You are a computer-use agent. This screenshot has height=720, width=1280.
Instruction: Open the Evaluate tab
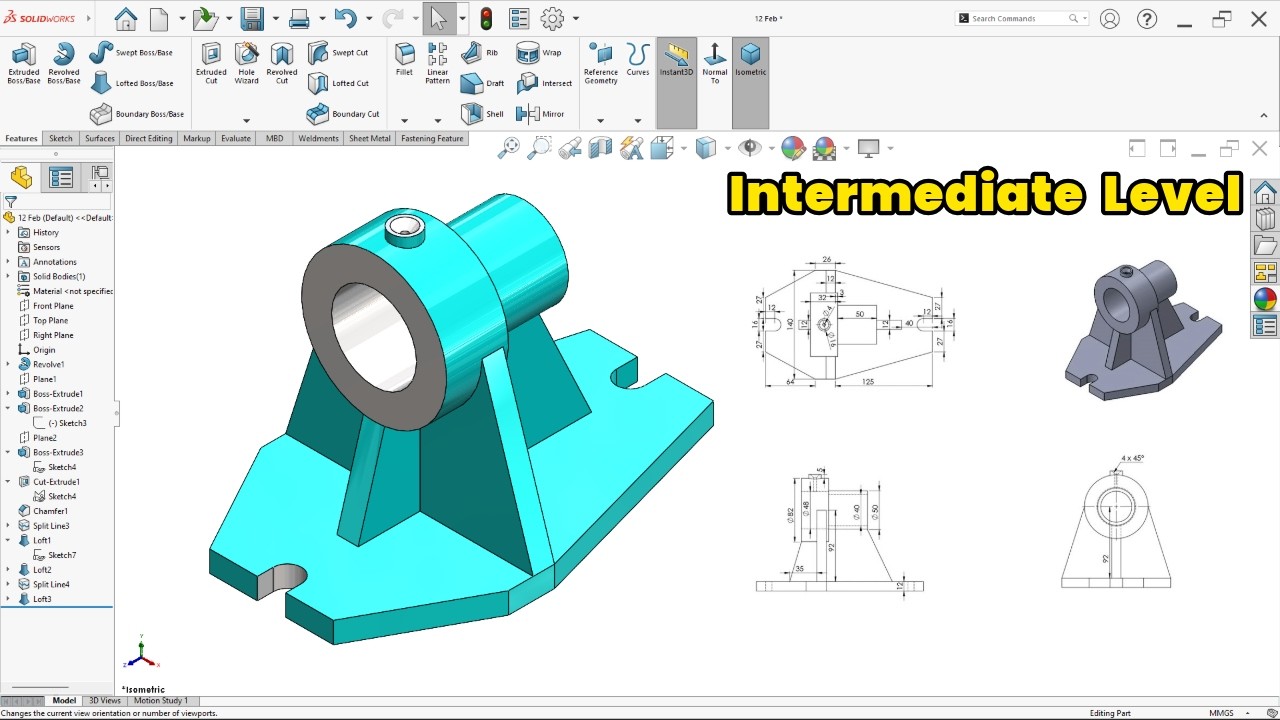[236, 138]
